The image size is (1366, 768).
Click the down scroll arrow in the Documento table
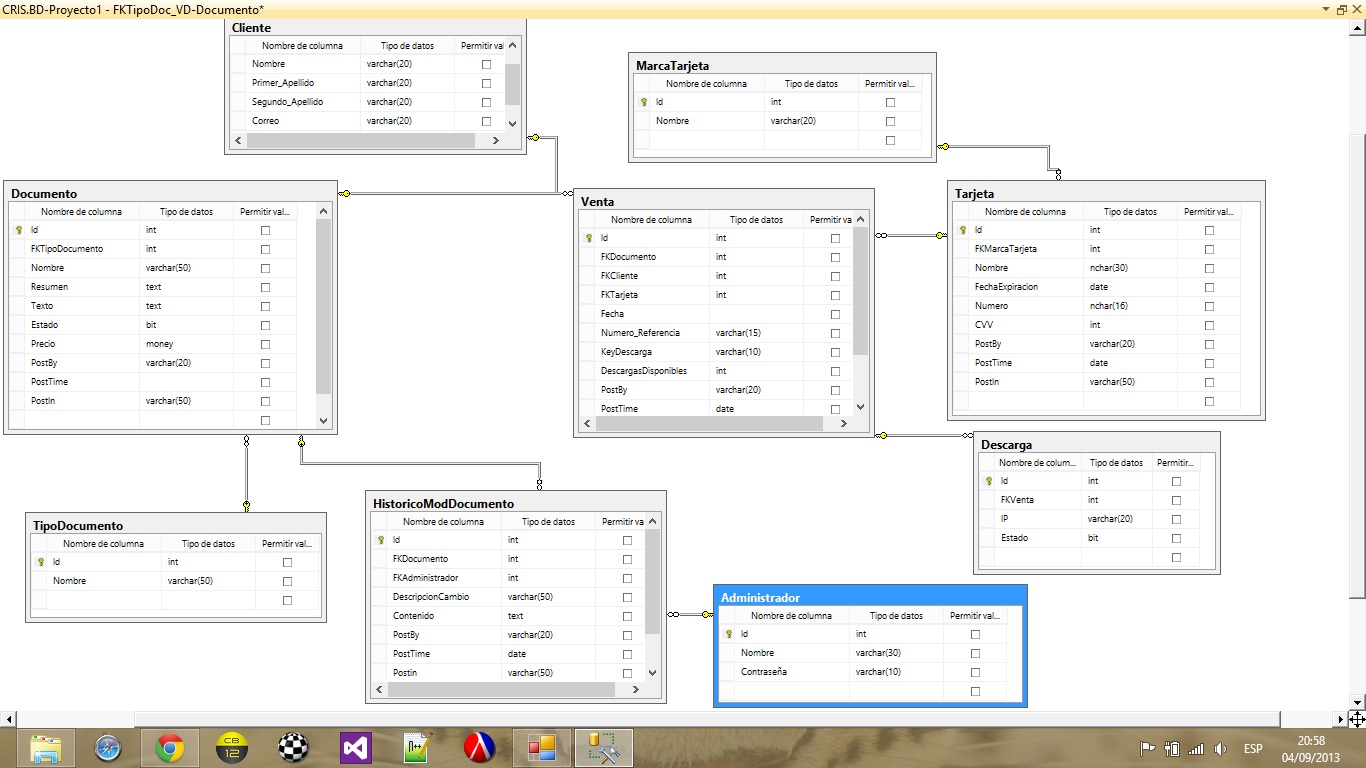[324, 421]
